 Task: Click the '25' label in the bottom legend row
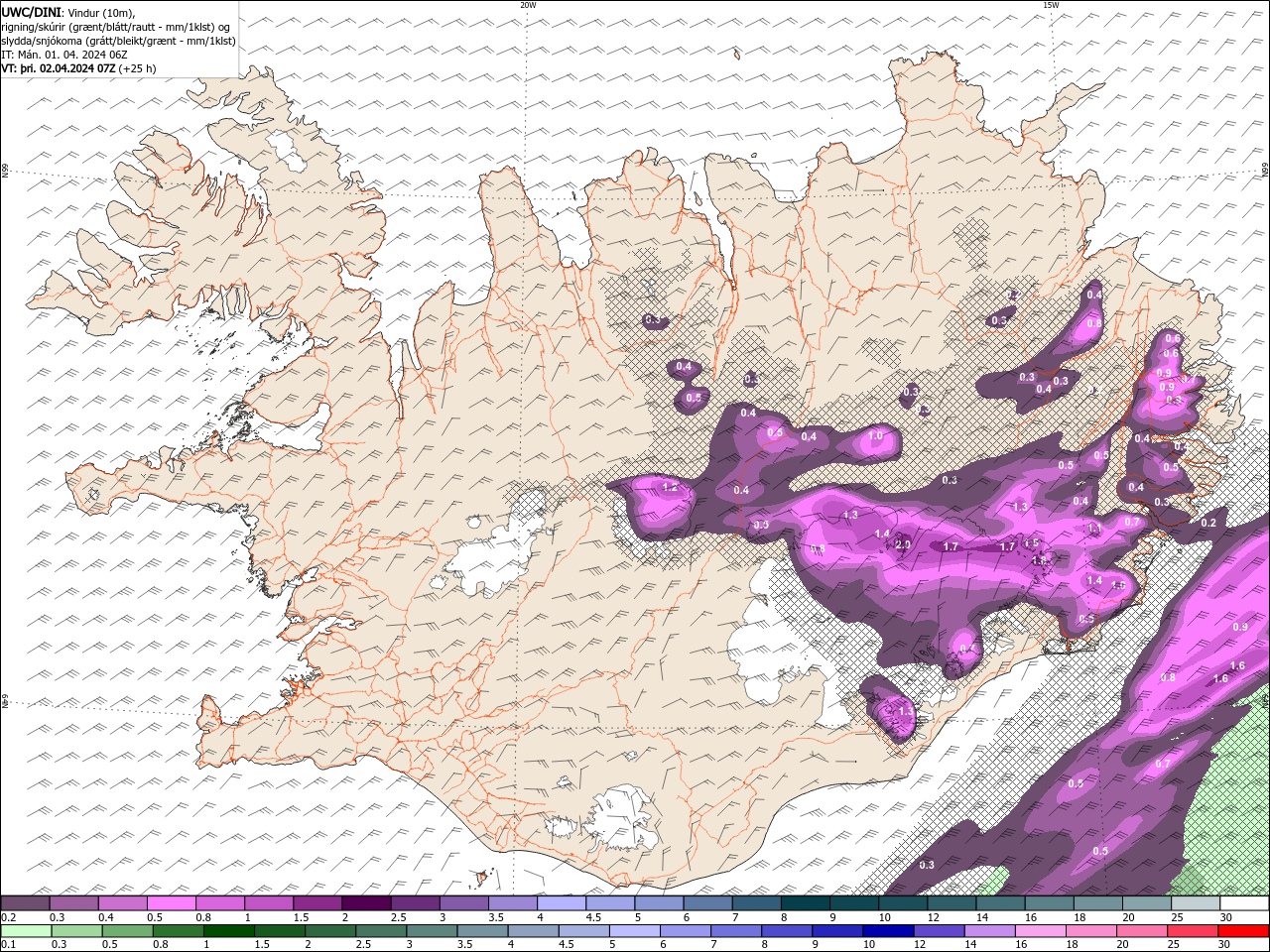(x=1172, y=945)
